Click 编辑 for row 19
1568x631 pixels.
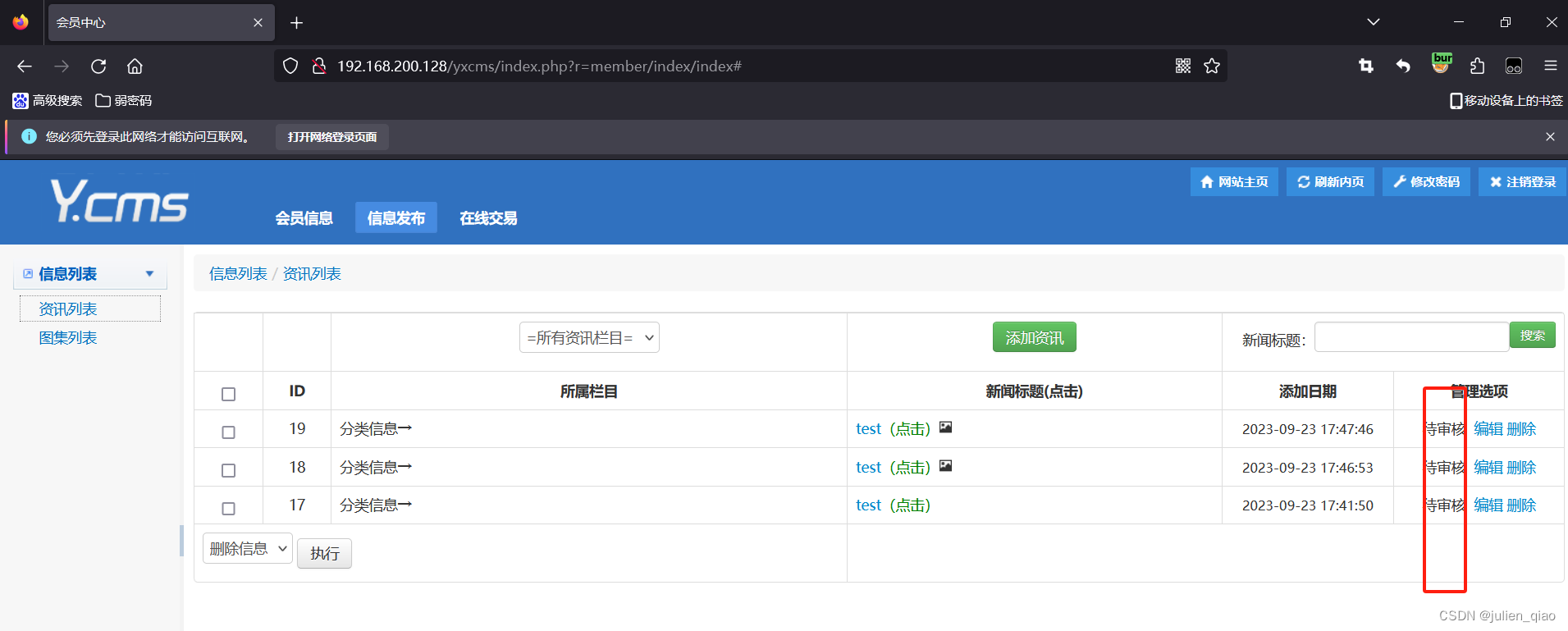click(x=1488, y=429)
